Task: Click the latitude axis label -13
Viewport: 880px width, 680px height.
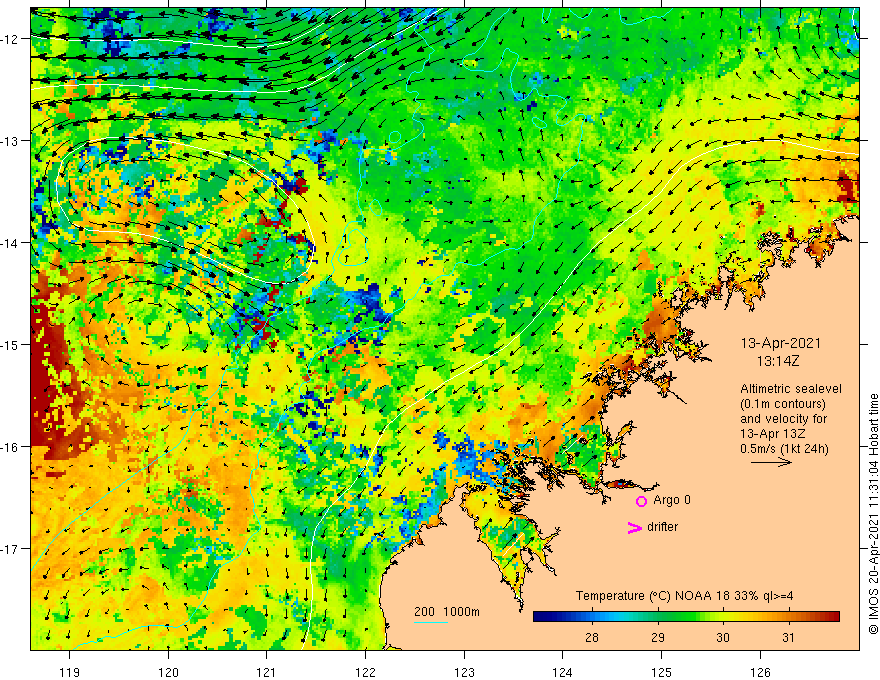Action: click(x=11, y=141)
